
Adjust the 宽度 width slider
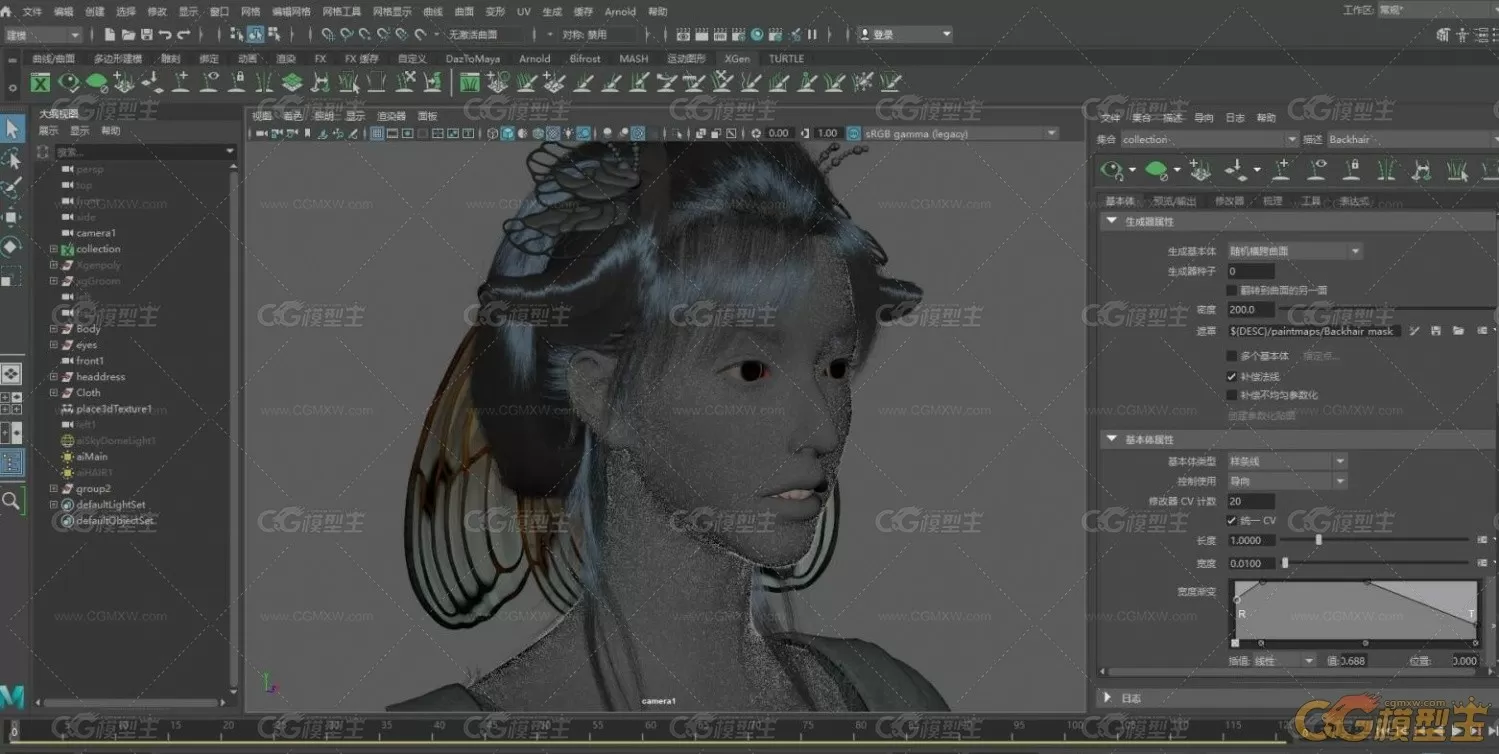(x=1285, y=563)
